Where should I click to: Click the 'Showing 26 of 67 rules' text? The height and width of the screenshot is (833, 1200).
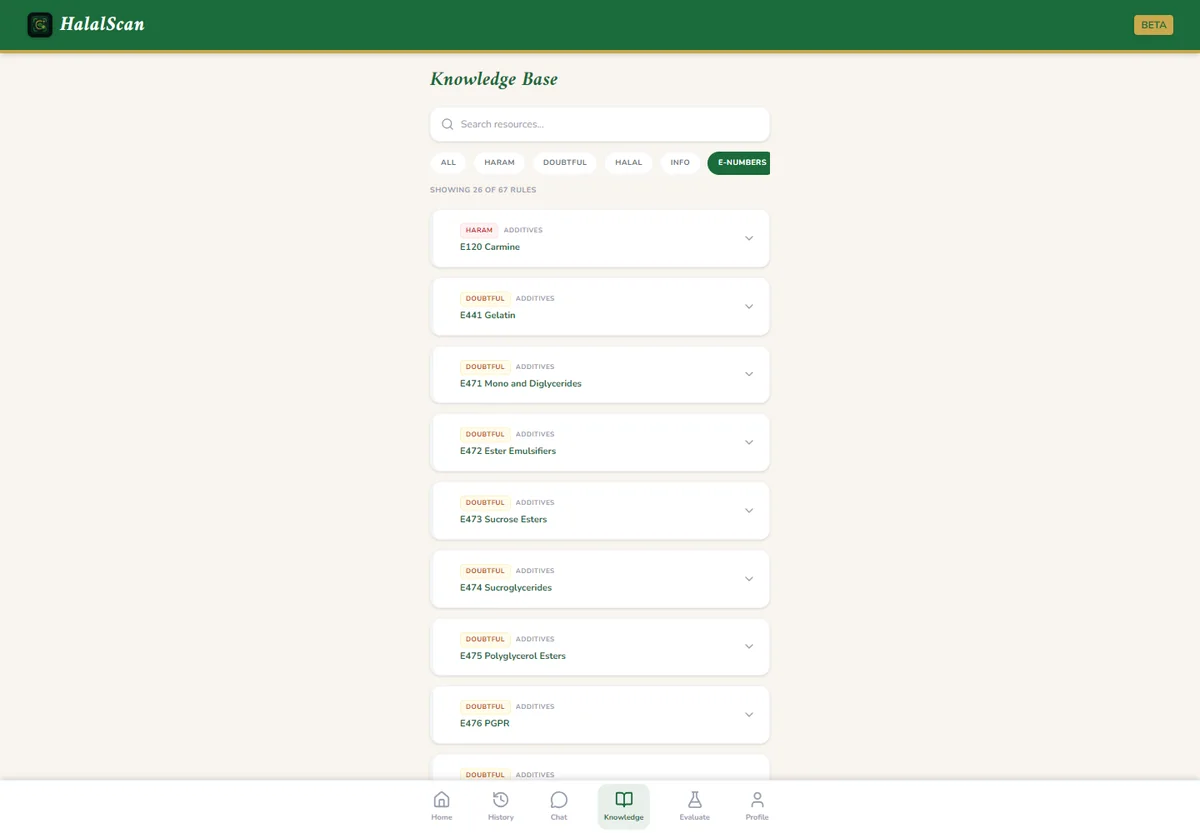pyautogui.click(x=483, y=190)
